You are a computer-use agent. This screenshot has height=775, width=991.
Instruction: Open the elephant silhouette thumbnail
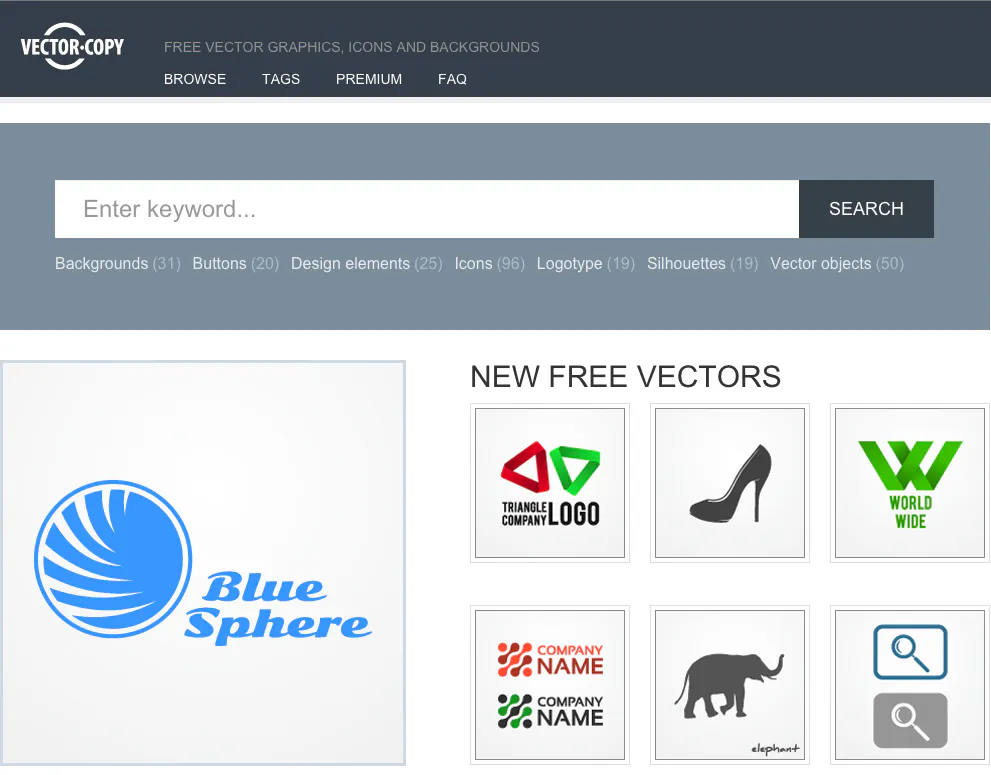point(730,685)
